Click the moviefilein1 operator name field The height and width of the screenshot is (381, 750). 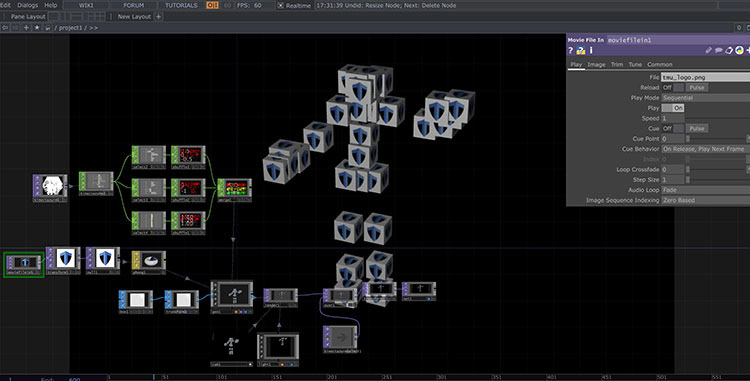click(678, 40)
